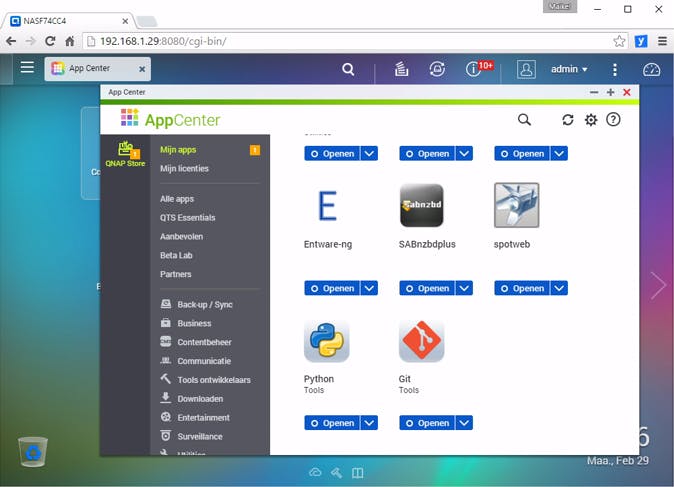Select Contentbeheer category
This screenshot has height=487, width=674.
[196, 342]
